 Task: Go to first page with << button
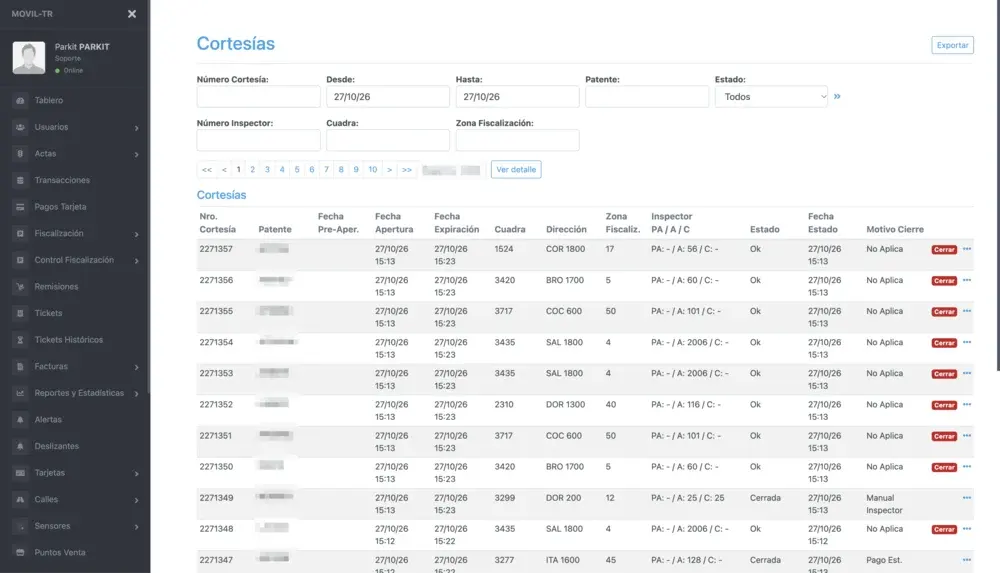click(x=207, y=170)
